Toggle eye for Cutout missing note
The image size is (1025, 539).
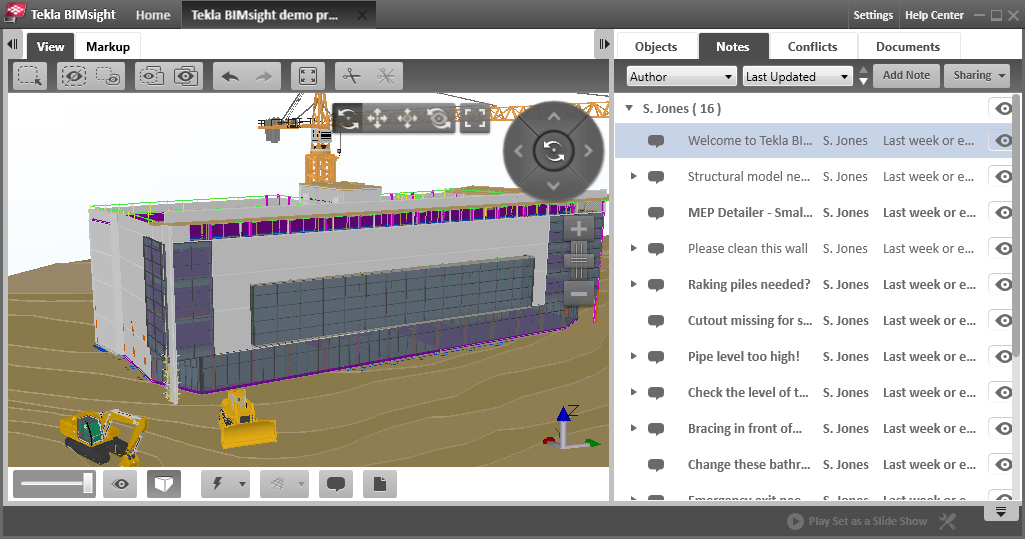1003,320
